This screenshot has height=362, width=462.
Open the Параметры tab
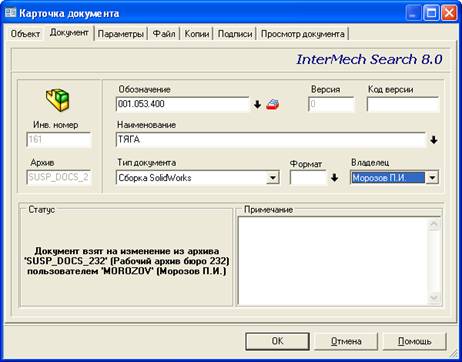pyautogui.click(x=121, y=34)
